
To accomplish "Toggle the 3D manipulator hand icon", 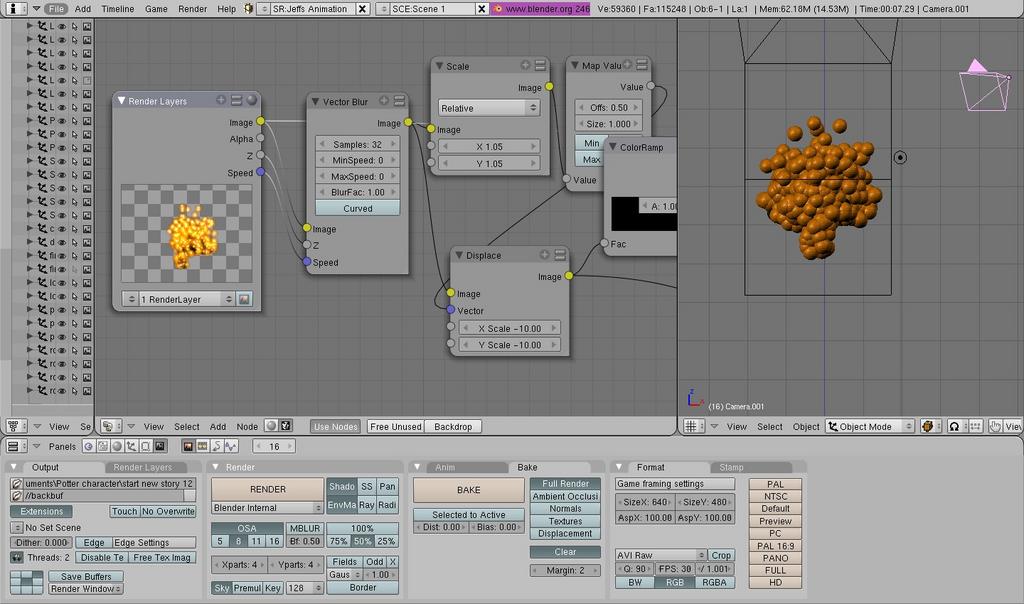I will coord(995,426).
